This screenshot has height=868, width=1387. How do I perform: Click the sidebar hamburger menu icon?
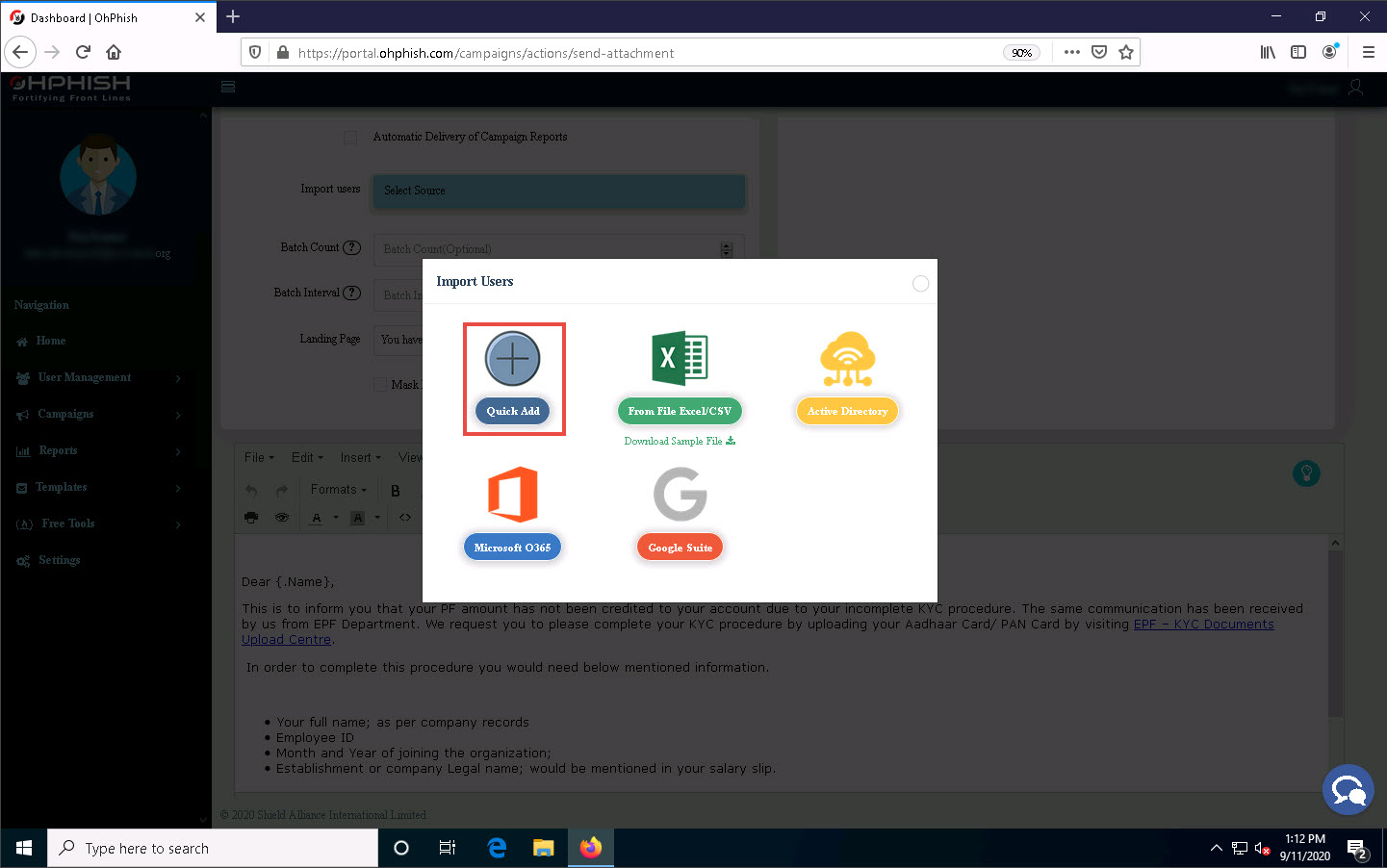tap(228, 88)
